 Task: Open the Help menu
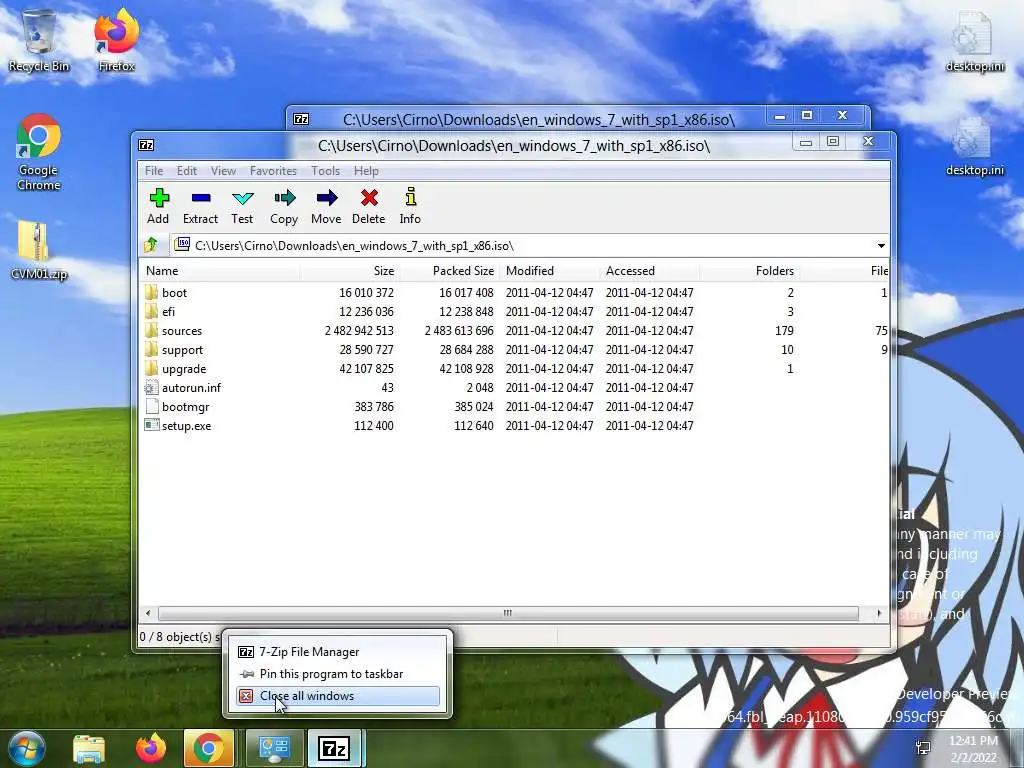point(366,170)
